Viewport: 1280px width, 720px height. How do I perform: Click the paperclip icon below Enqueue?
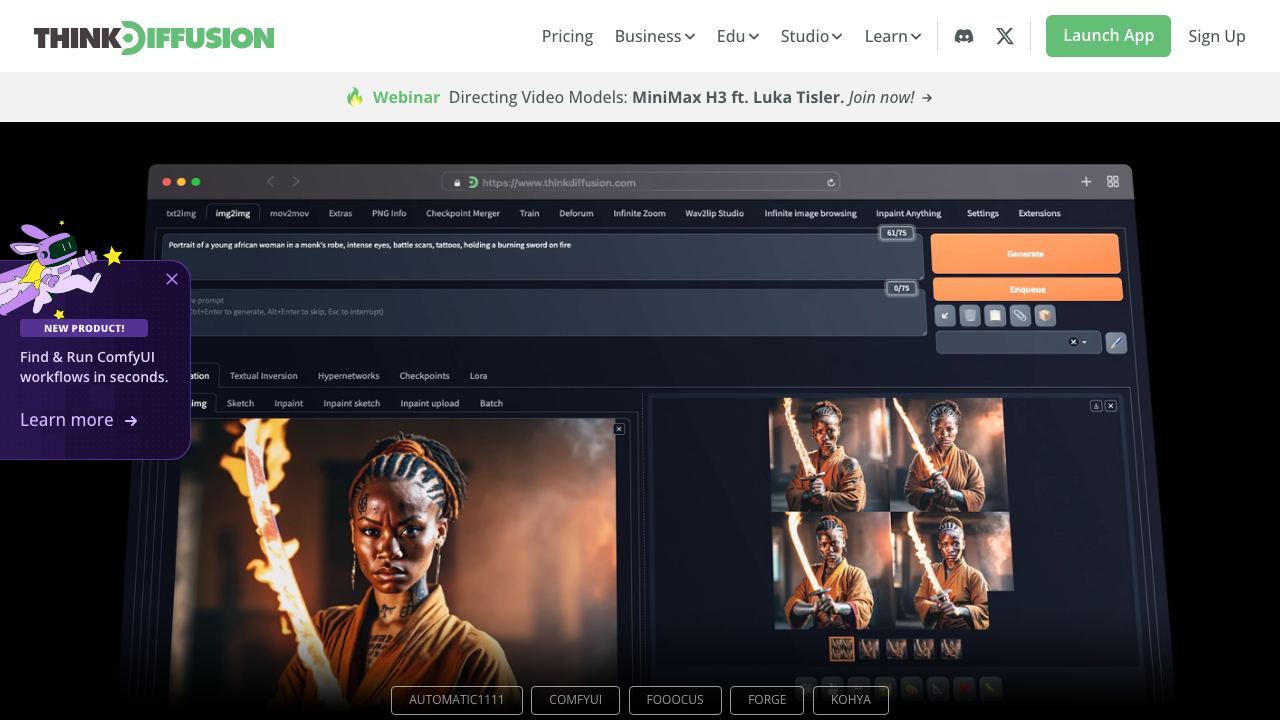point(1020,316)
